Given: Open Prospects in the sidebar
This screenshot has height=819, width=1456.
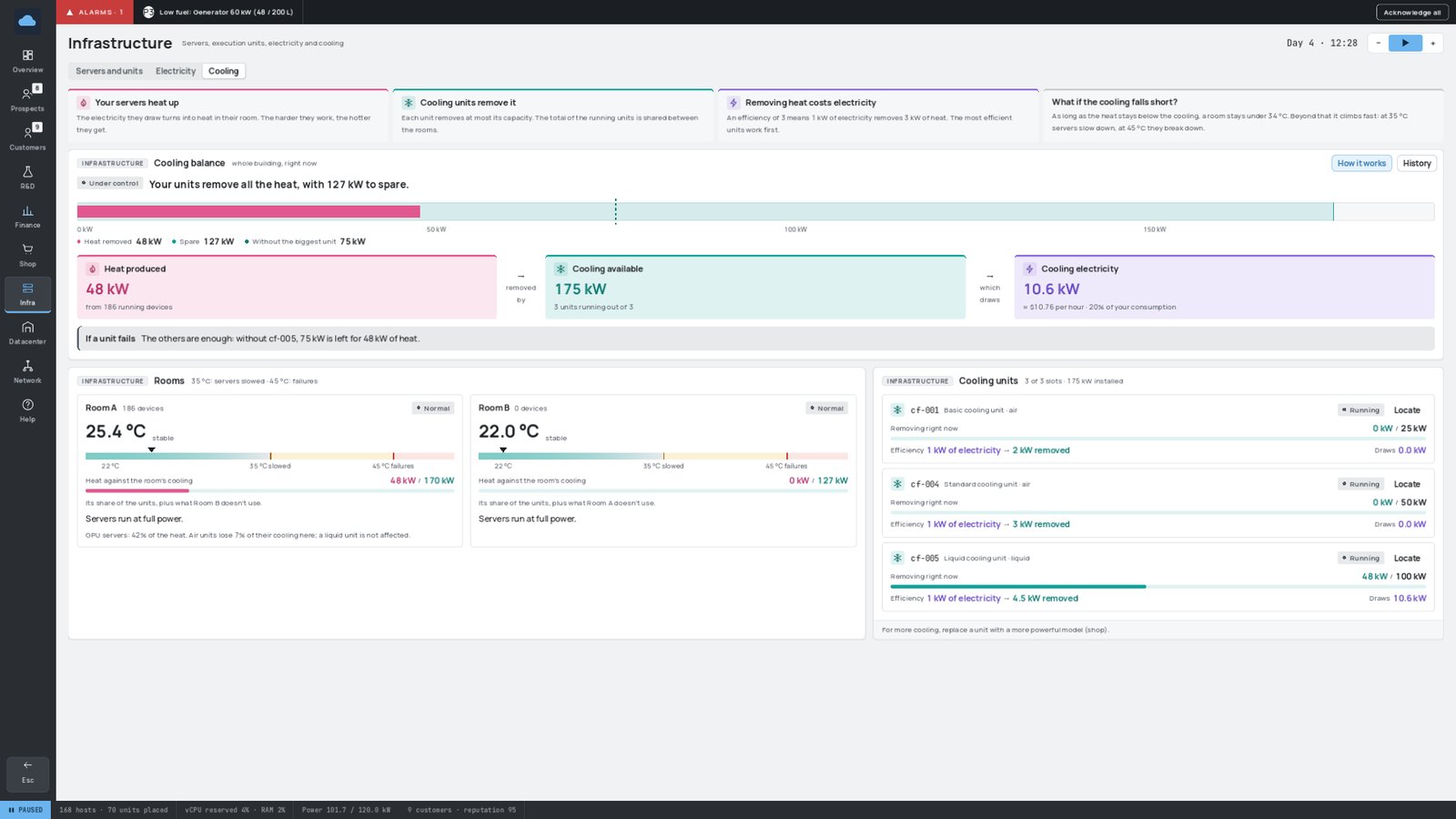Looking at the screenshot, I should coord(27,99).
